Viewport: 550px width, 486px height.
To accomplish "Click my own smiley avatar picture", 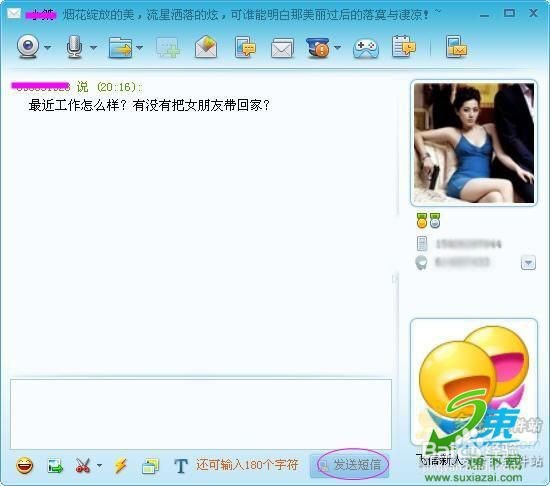I will coord(474,382).
